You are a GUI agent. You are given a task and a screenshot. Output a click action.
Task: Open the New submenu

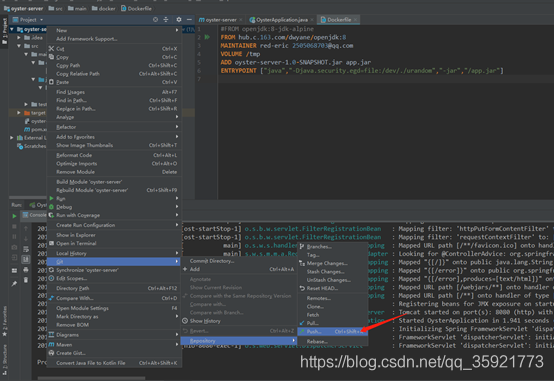tap(114, 30)
